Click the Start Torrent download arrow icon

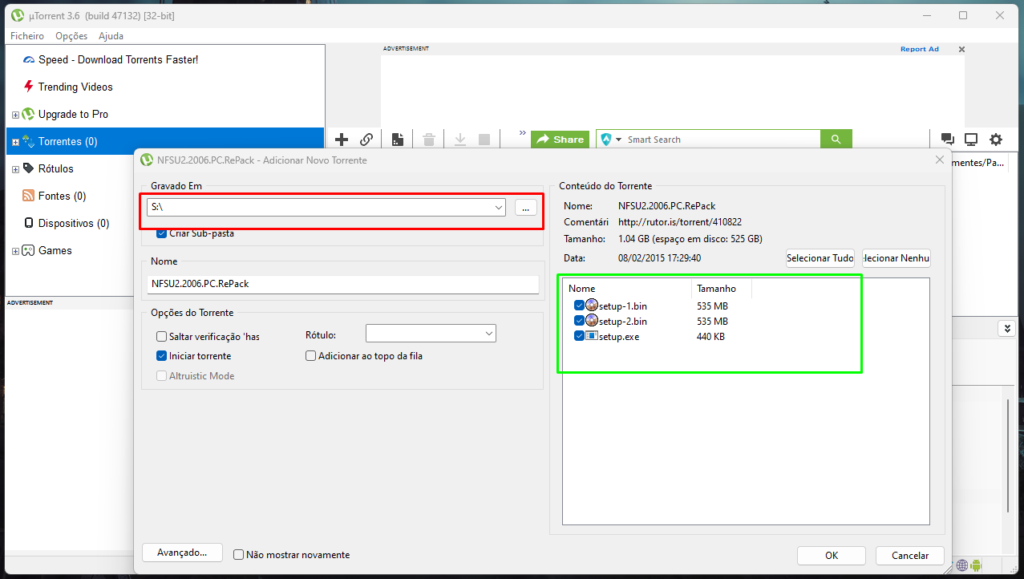[x=460, y=139]
